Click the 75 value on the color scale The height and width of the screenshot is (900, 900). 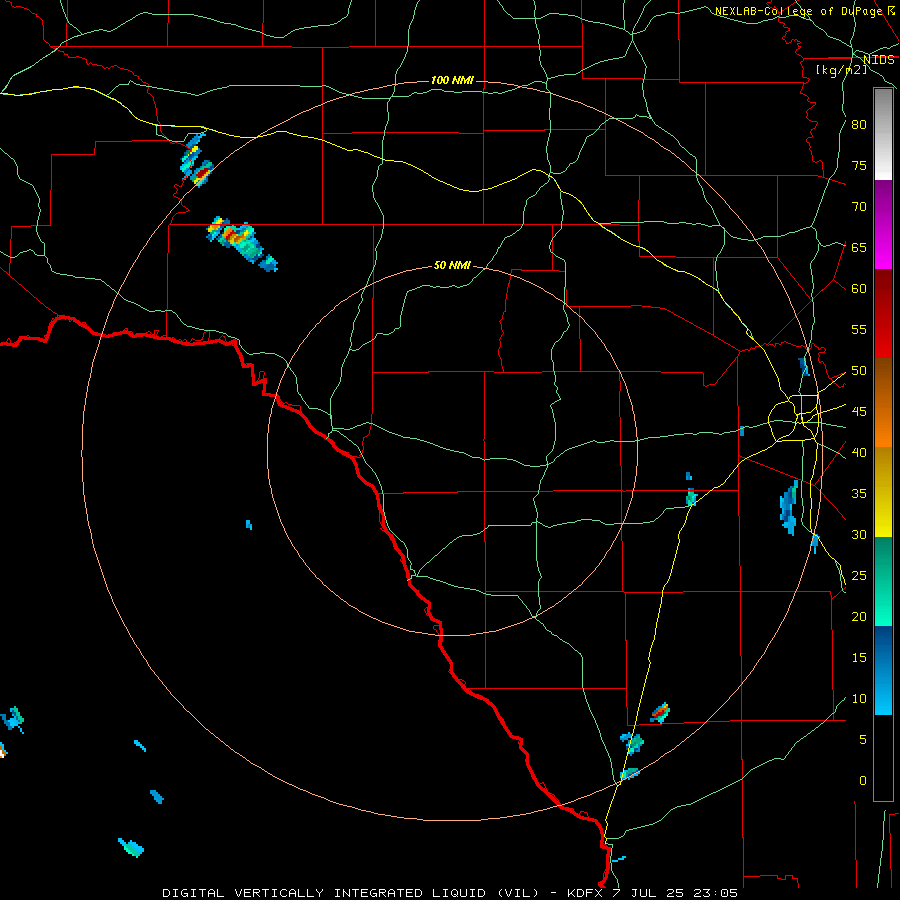point(859,165)
